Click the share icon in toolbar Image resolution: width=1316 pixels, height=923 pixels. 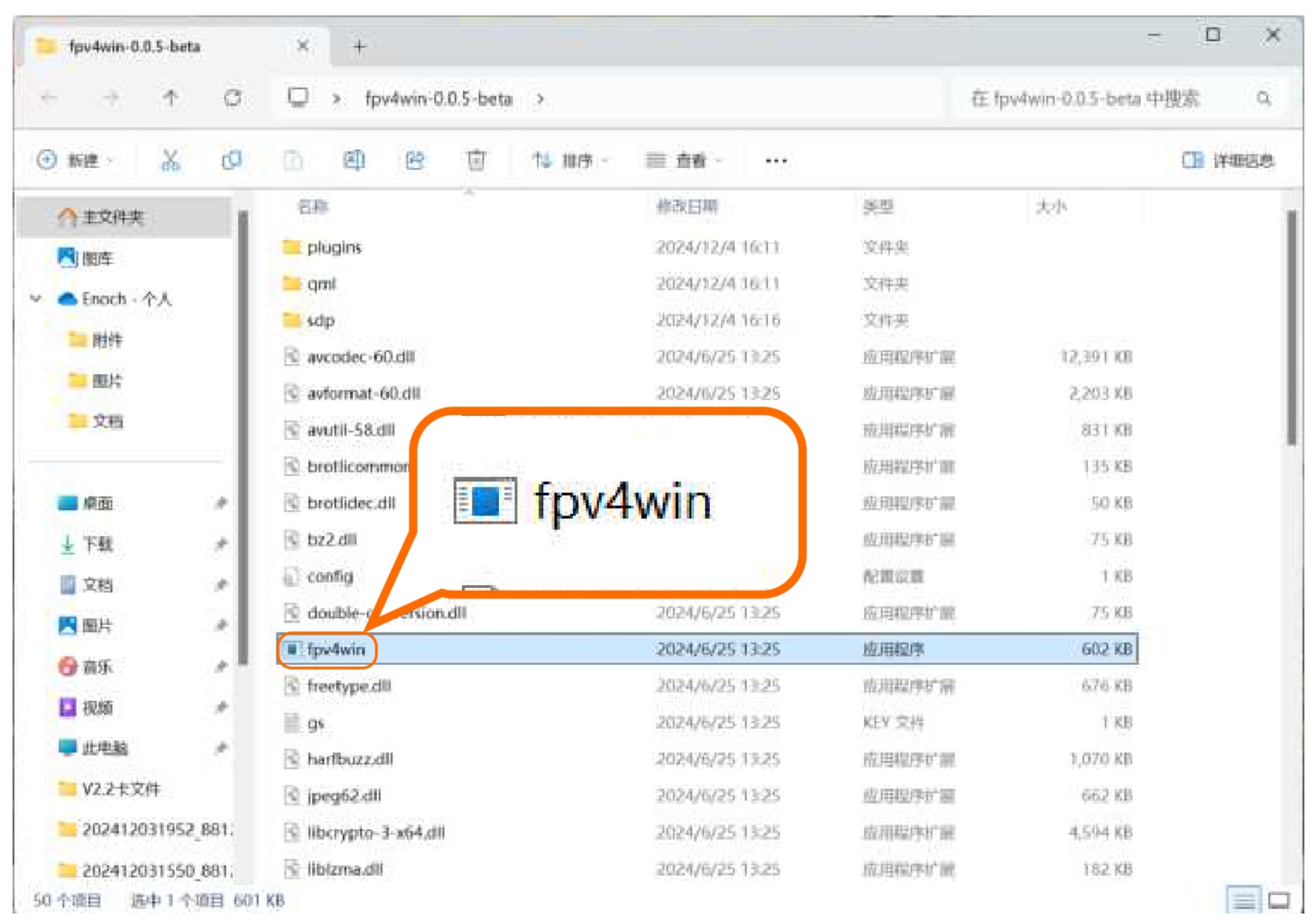click(x=415, y=160)
